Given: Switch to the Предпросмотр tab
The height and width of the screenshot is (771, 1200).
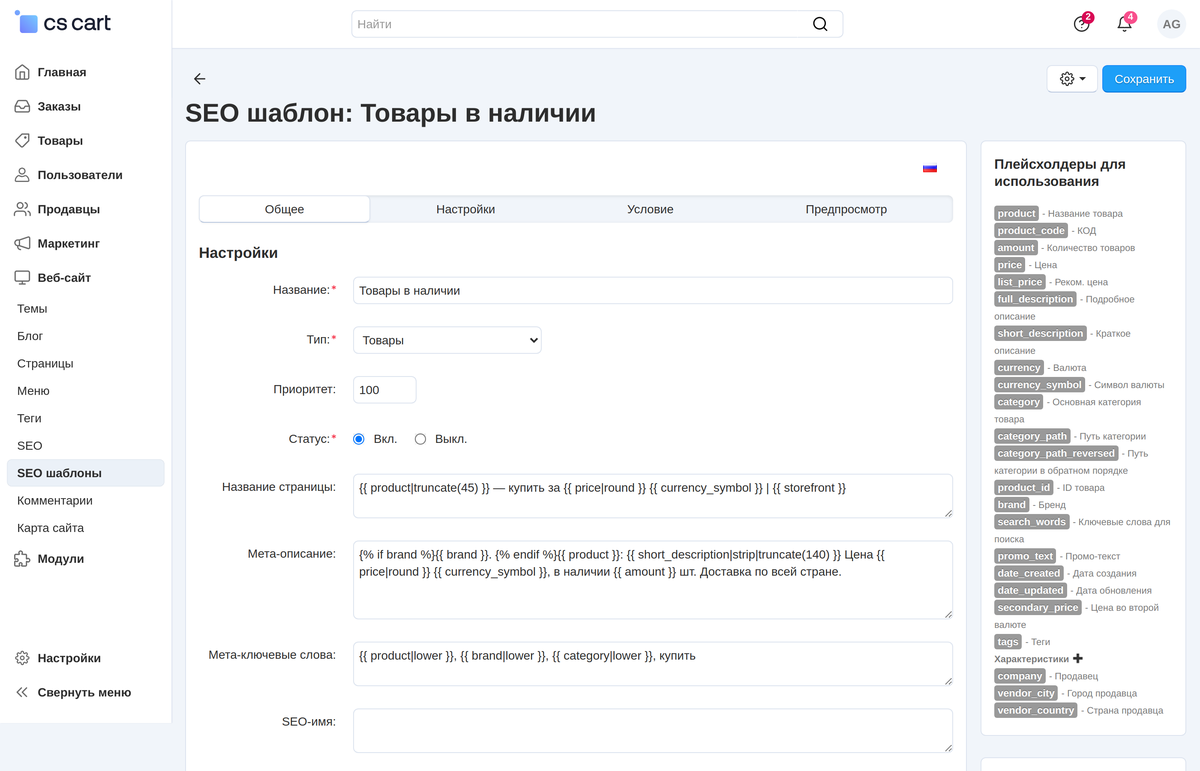Looking at the screenshot, I should tap(846, 209).
